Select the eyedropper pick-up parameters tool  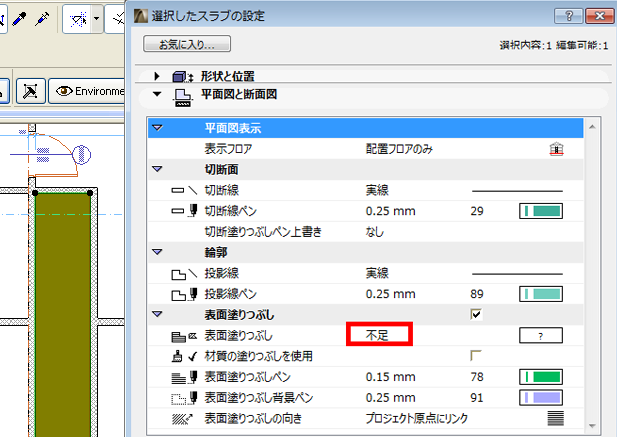pos(19,18)
